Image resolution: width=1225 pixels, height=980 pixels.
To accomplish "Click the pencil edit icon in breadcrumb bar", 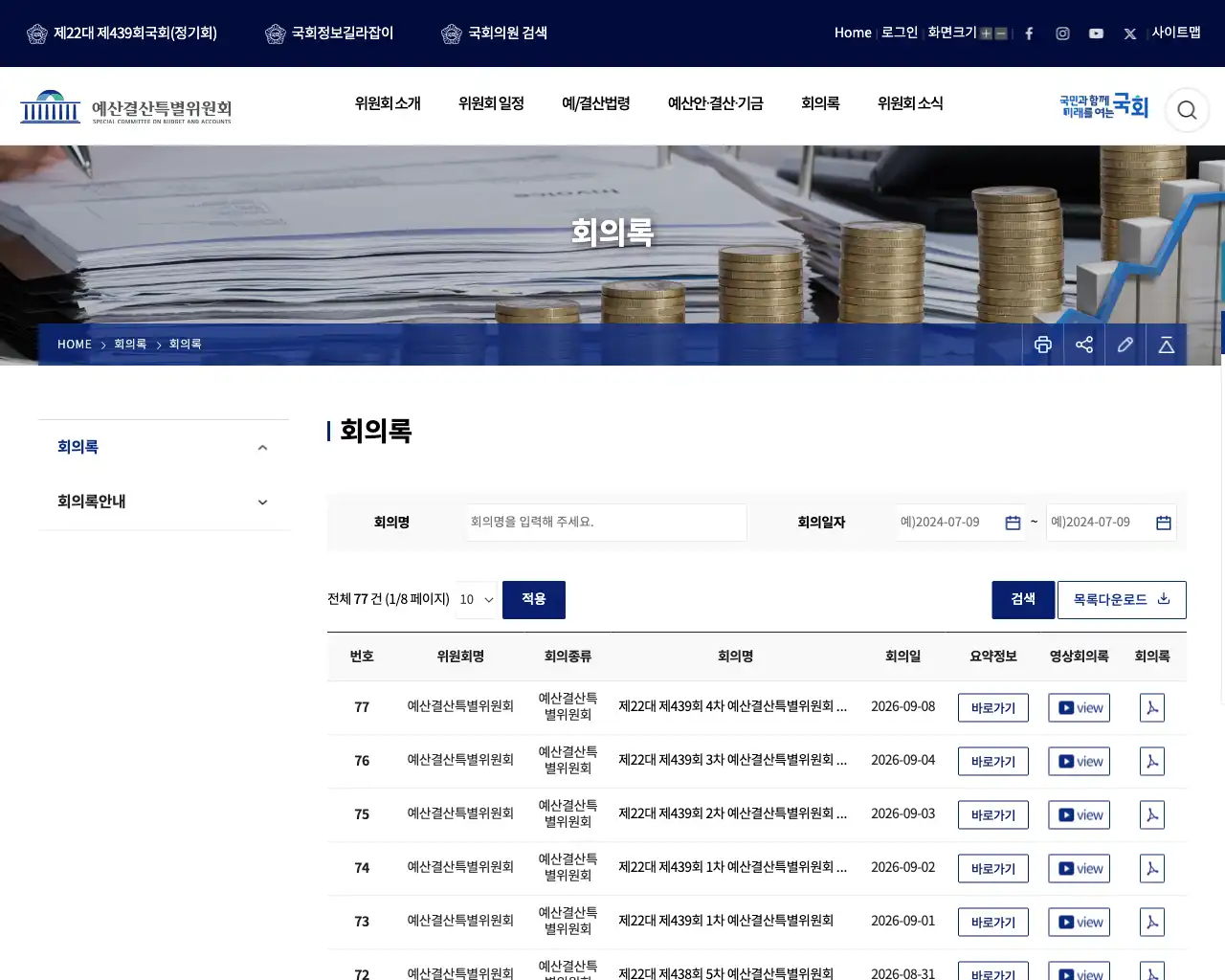I will 1125,345.
